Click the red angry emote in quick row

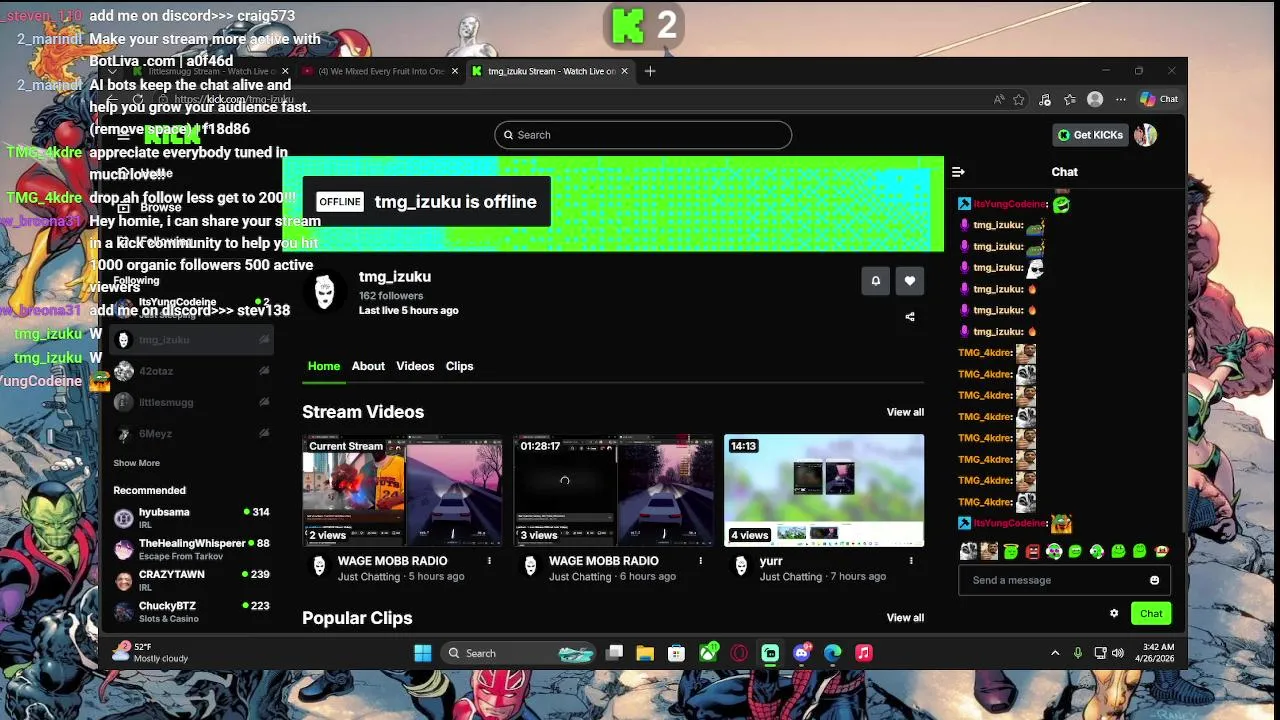(x=1033, y=551)
